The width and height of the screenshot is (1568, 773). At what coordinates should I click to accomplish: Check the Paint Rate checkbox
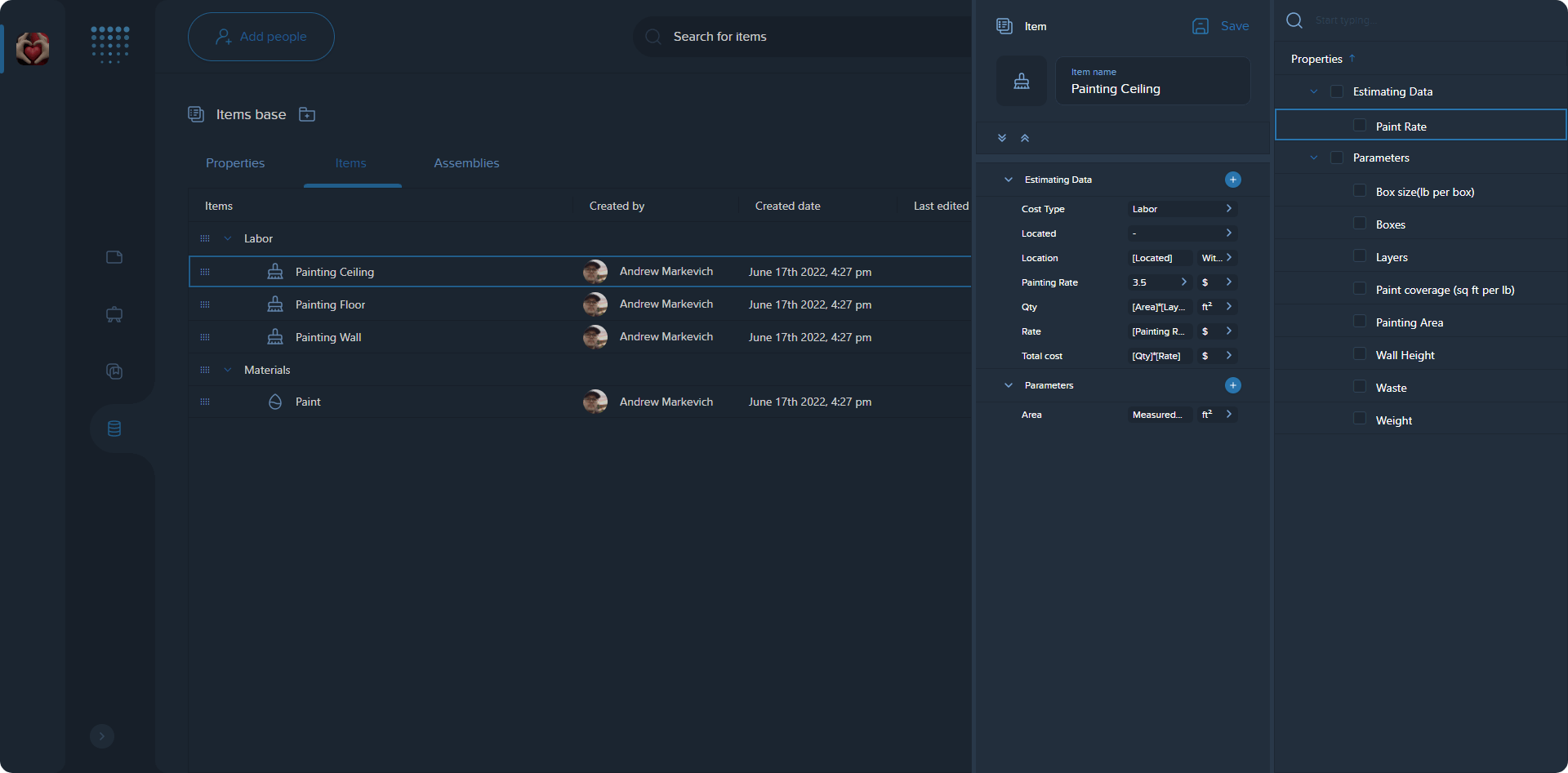click(1360, 125)
